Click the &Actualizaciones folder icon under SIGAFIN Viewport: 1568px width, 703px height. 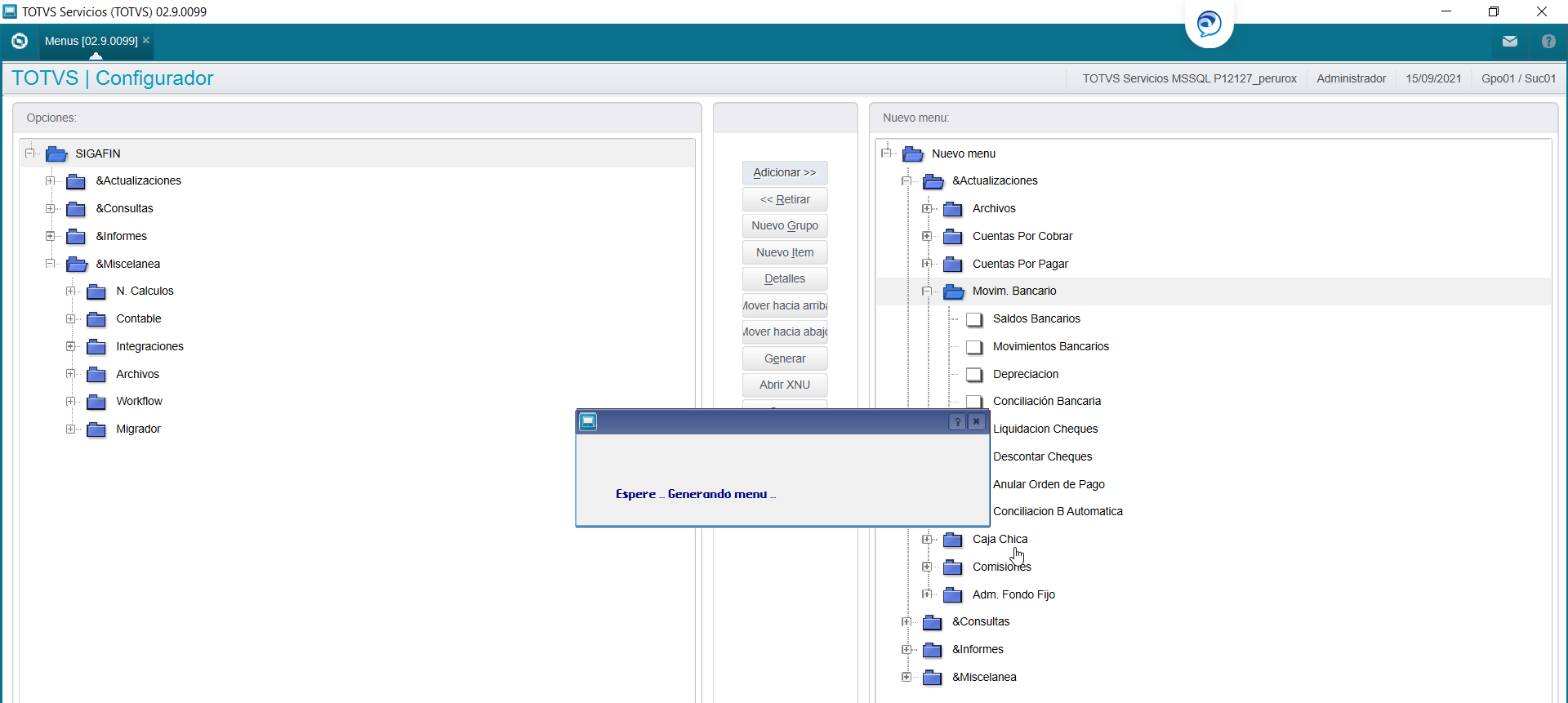76,181
